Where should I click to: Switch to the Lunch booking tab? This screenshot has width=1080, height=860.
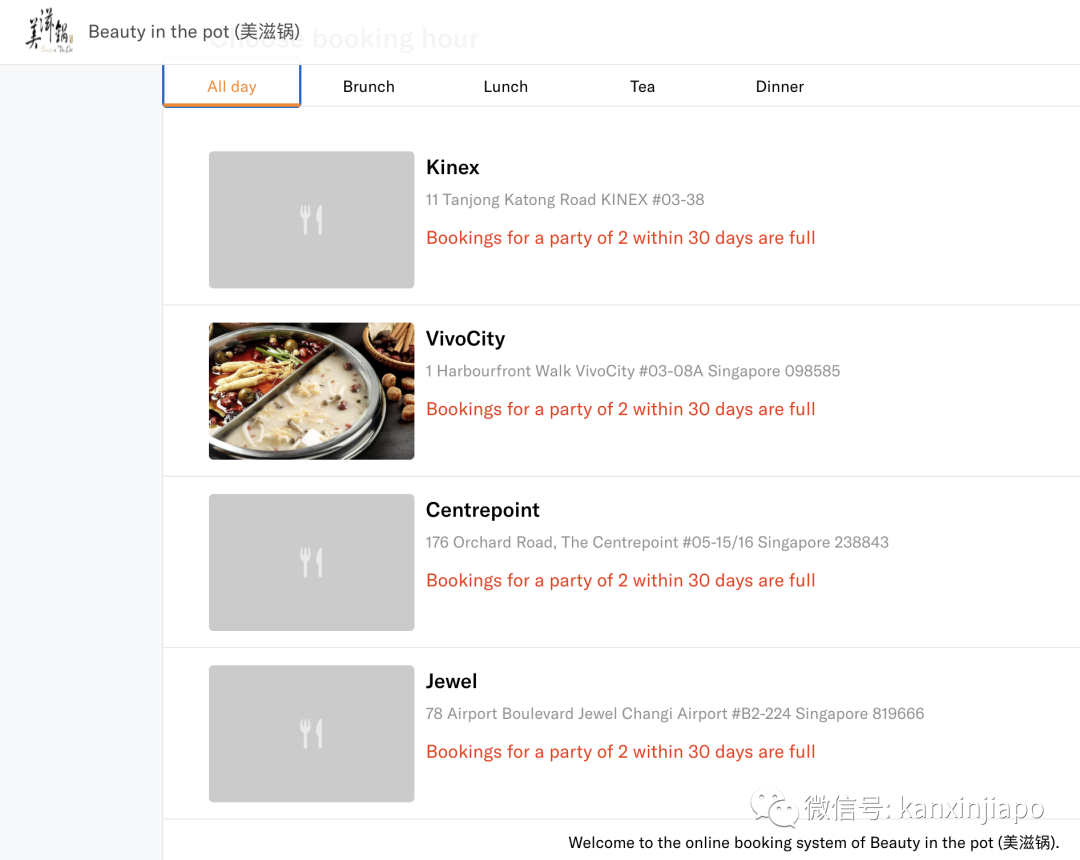(505, 87)
